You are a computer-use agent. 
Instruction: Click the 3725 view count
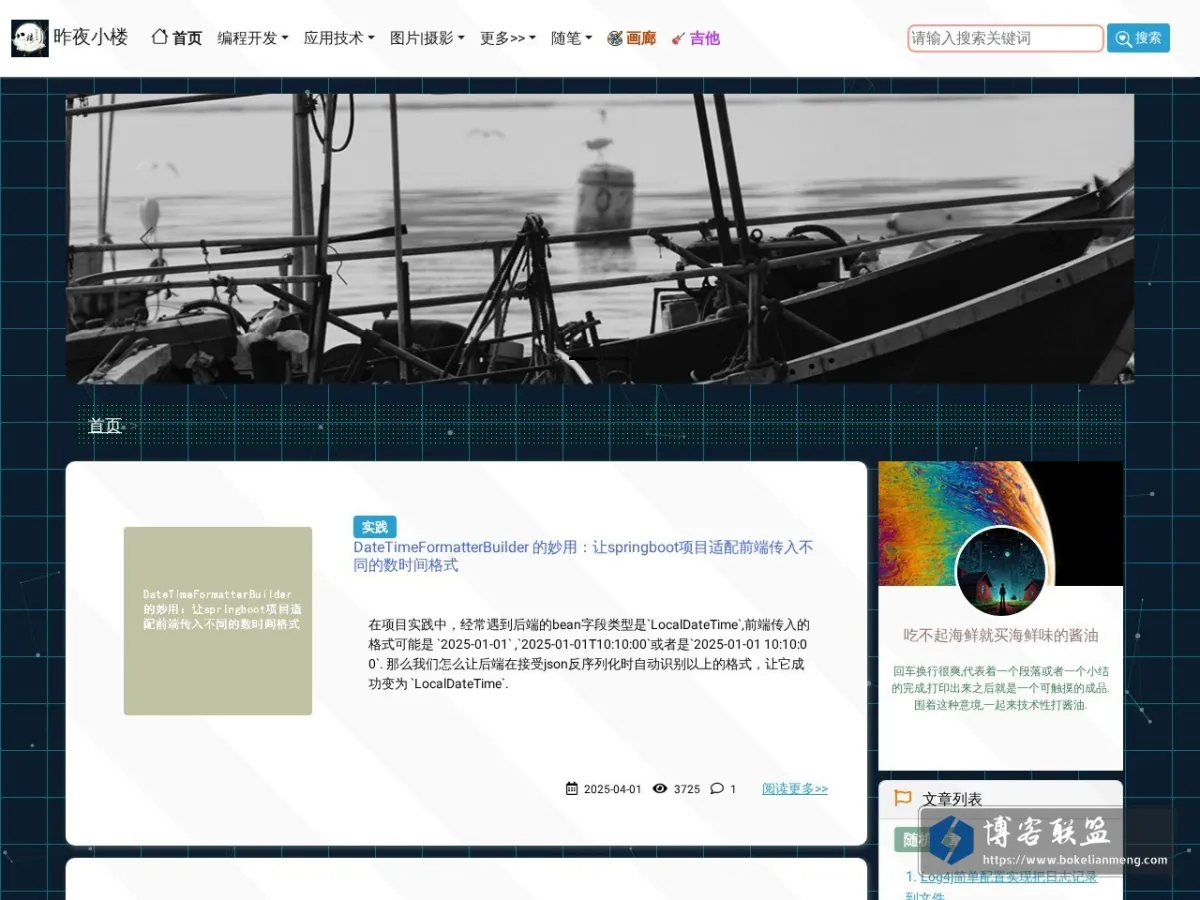[687, 789]
